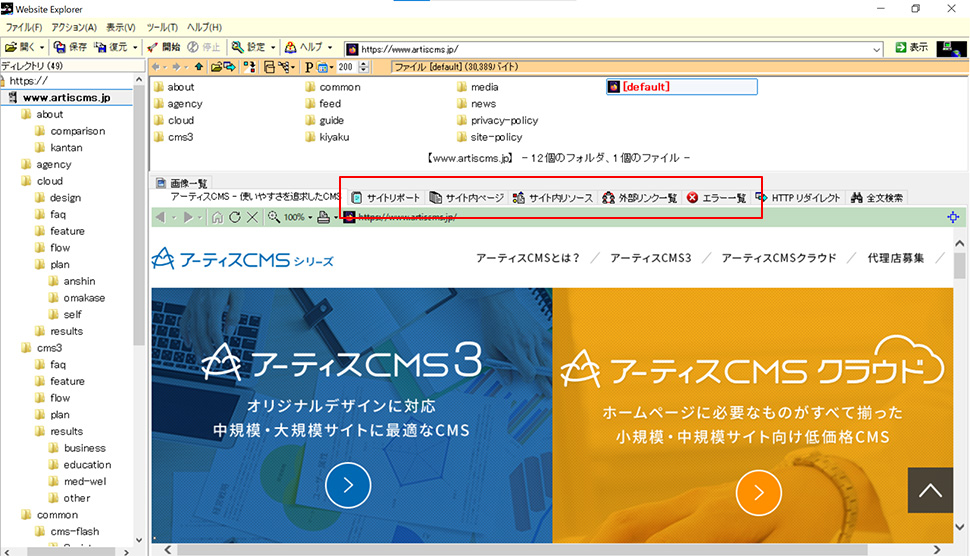This screenshot has width=970, height=556.
Task: Switch to the サイト内リソース tab
Action: click(x=553, y=198)
